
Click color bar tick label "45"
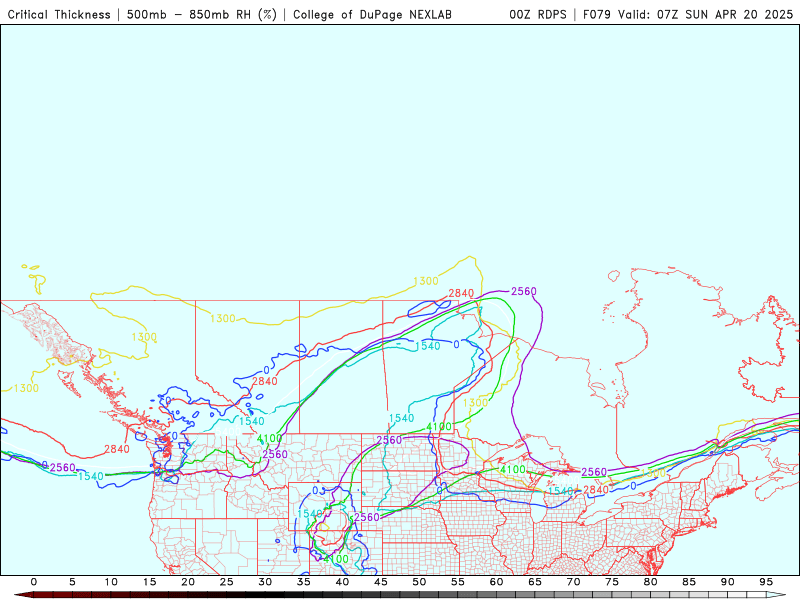point(381,582)
